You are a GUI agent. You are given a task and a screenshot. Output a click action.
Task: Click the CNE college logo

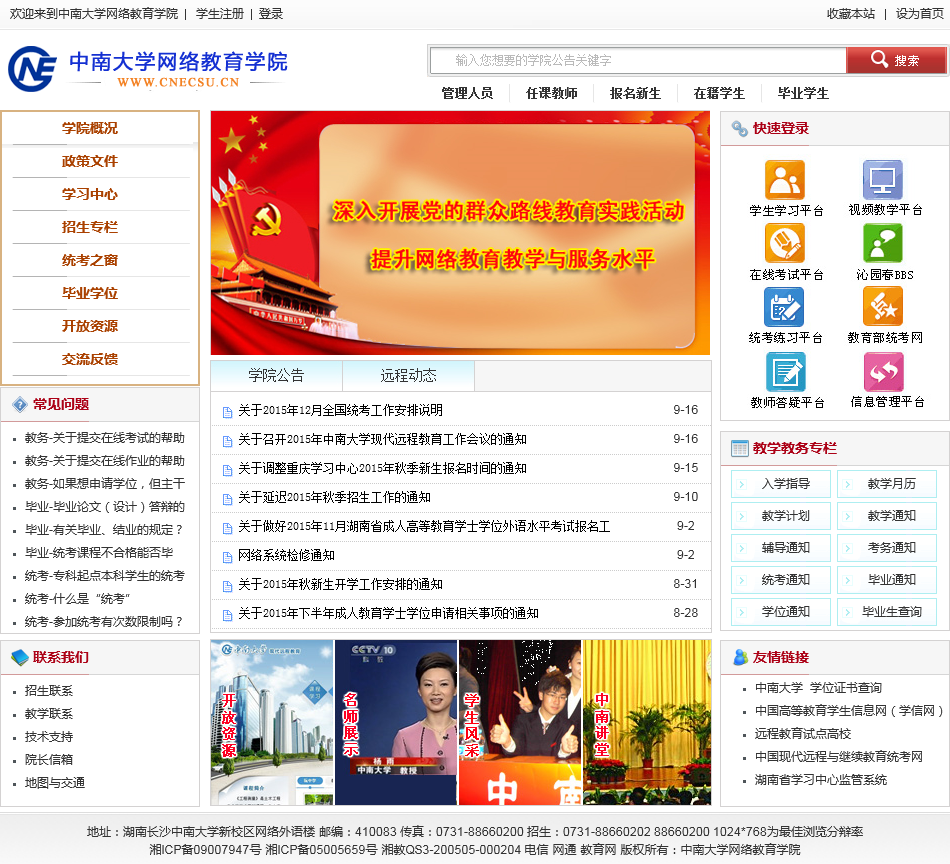point(32,68)
